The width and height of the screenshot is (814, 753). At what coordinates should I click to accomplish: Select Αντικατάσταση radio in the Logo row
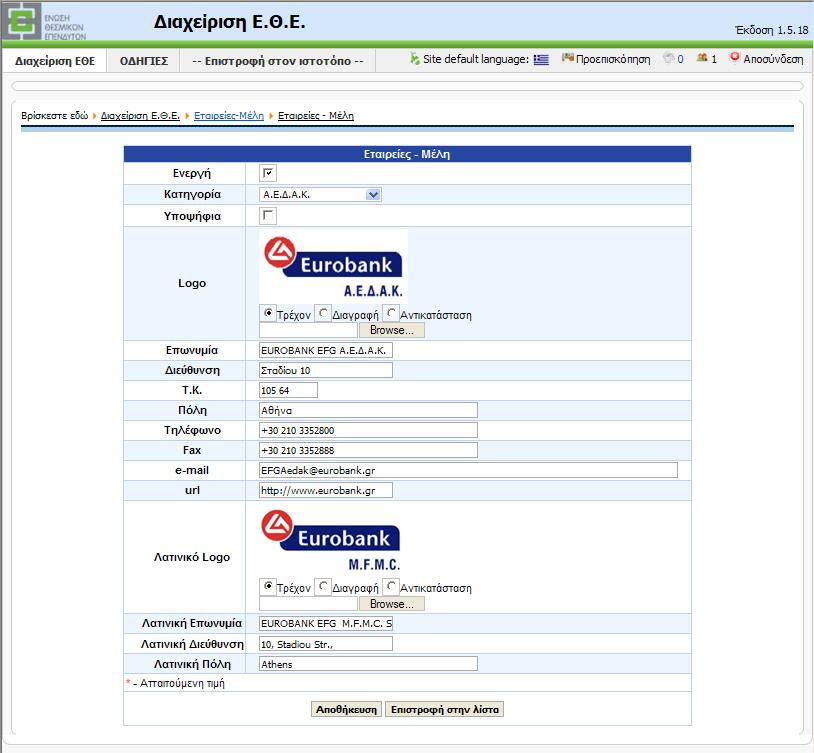tap(391, 313)
